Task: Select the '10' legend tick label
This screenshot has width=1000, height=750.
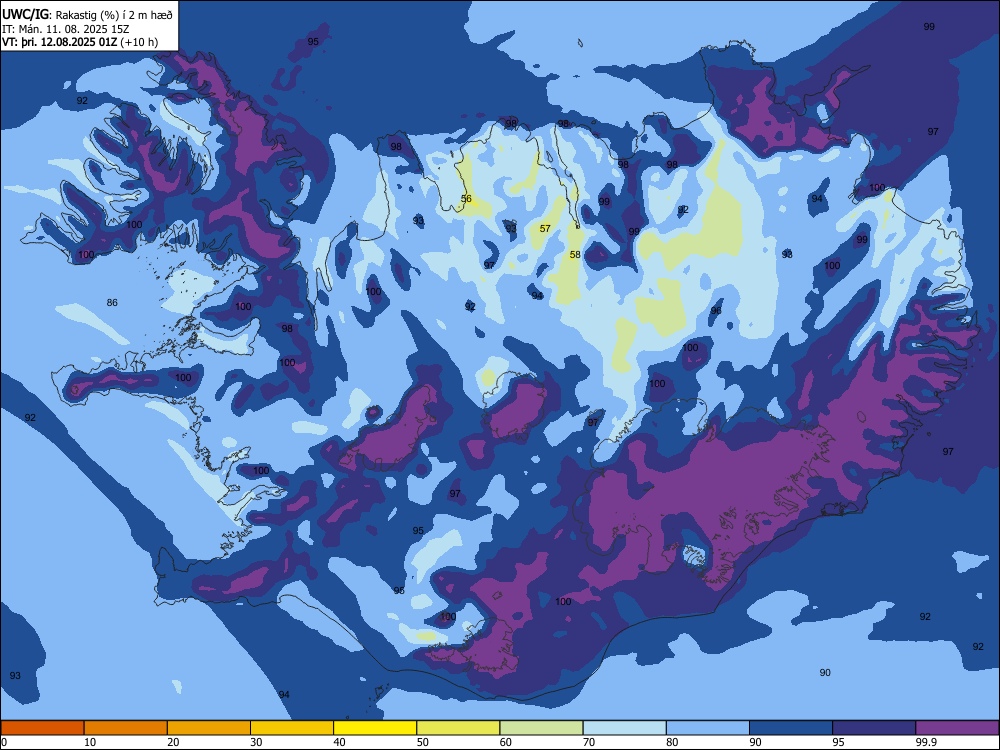Action: coord(90,742)
